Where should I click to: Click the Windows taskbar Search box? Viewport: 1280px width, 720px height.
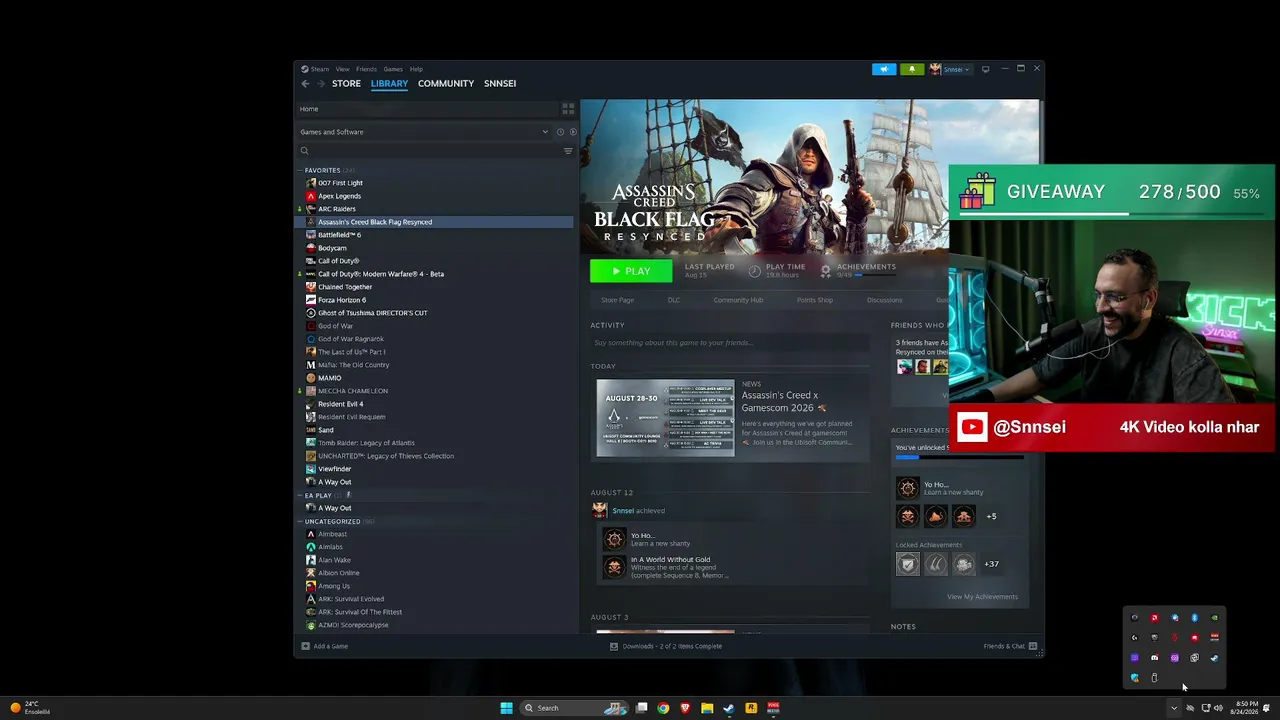(x=573, y=708)
